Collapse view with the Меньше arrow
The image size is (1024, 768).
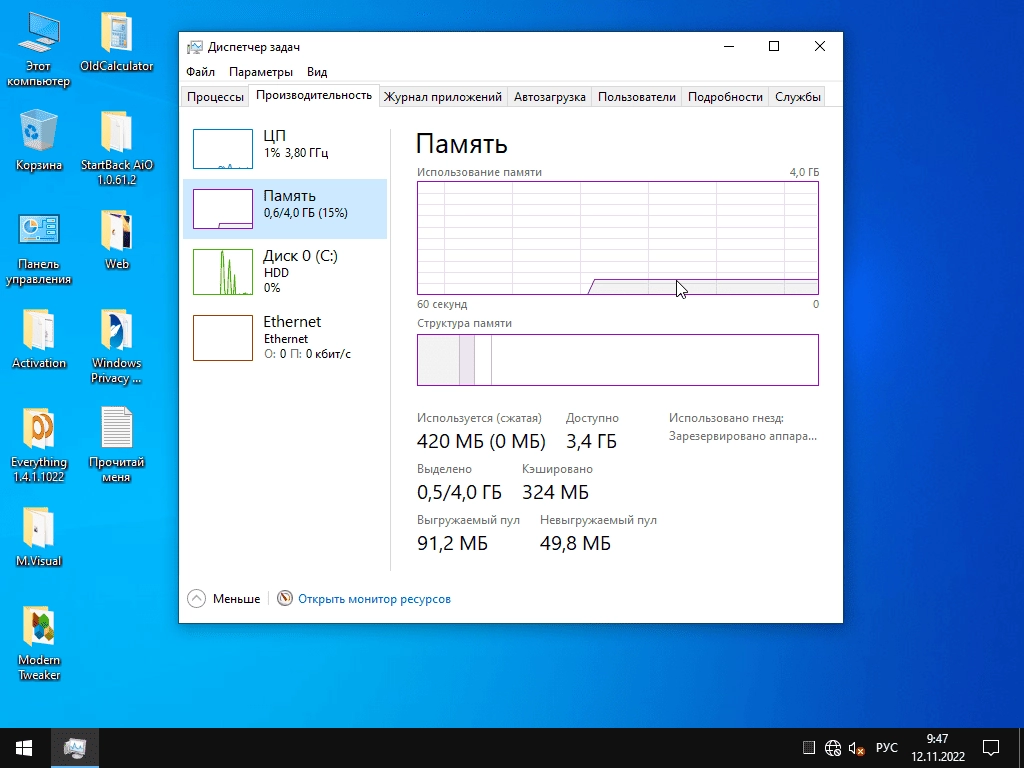tap(197, 598)
